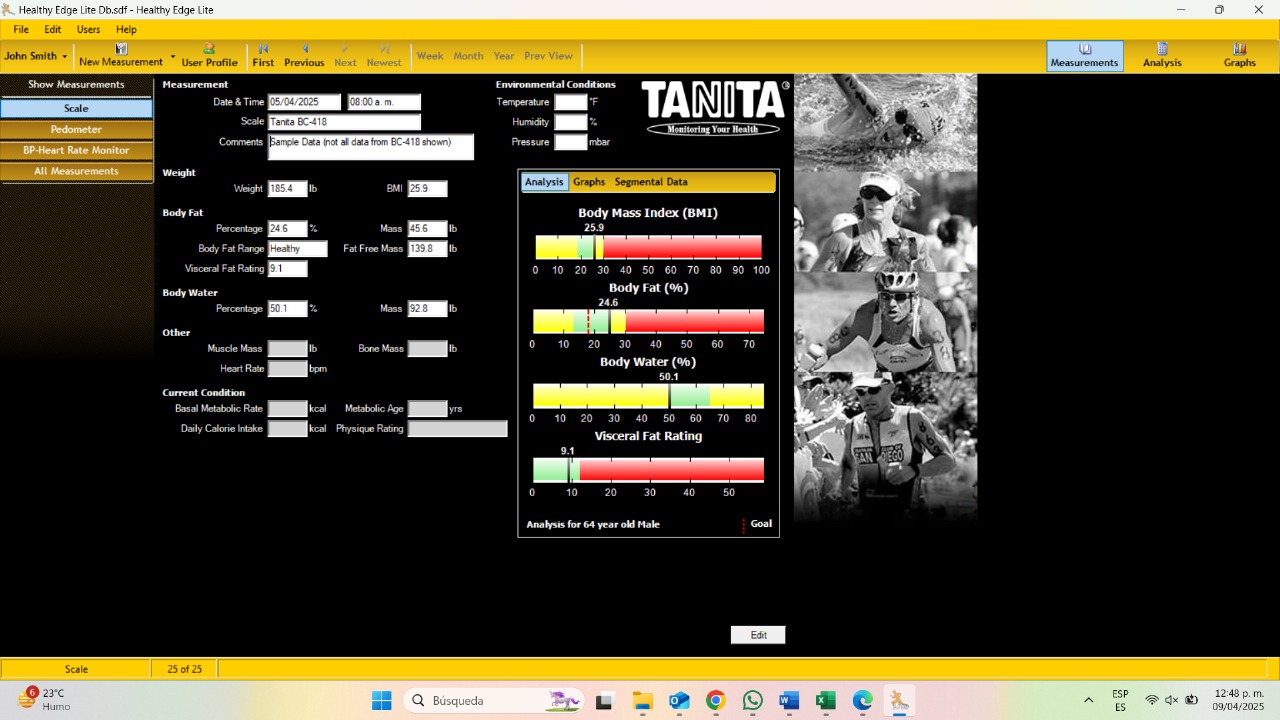The height and width of the screenshot is (720, 1280).
Task: Click the Body Fat percentage scale bar
Action: tap(648, 321)
